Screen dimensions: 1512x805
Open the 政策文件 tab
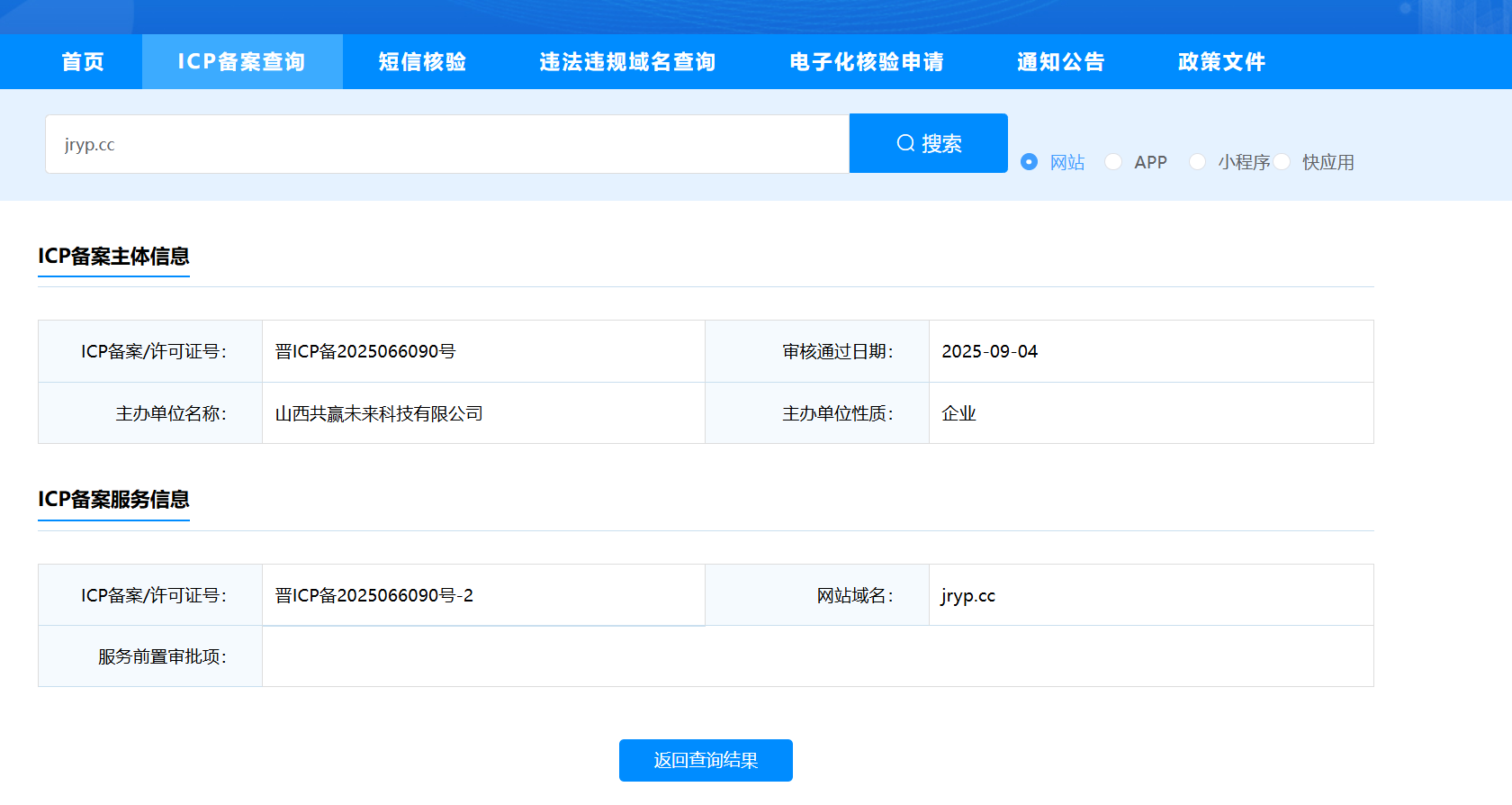pos(1221,61)
